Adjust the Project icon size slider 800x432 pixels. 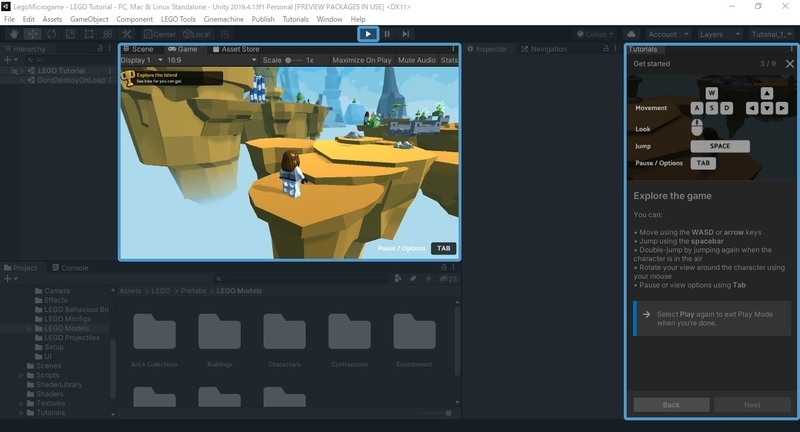(x=436, y=413)
